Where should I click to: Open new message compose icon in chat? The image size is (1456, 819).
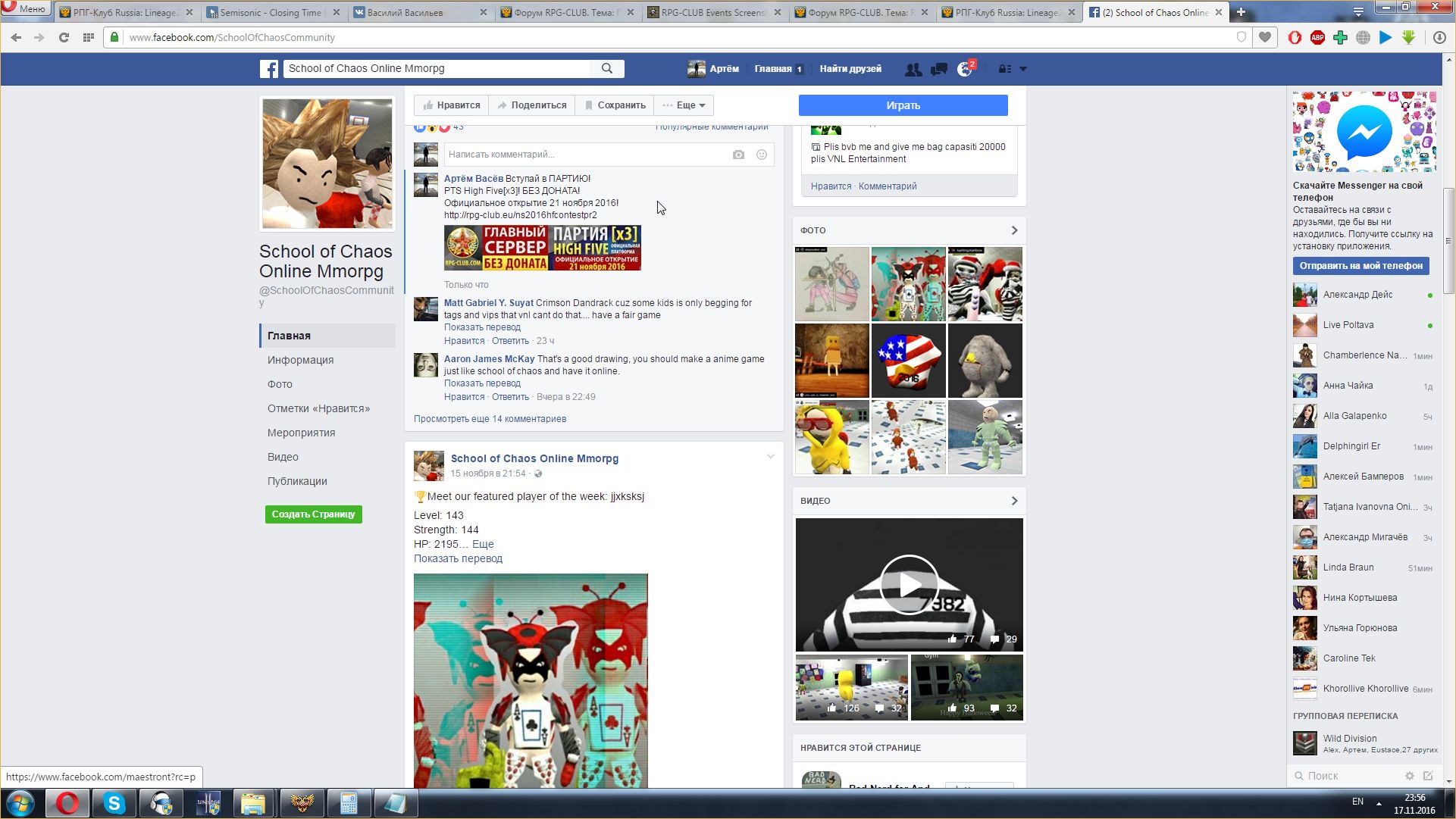pos(1428,776)
